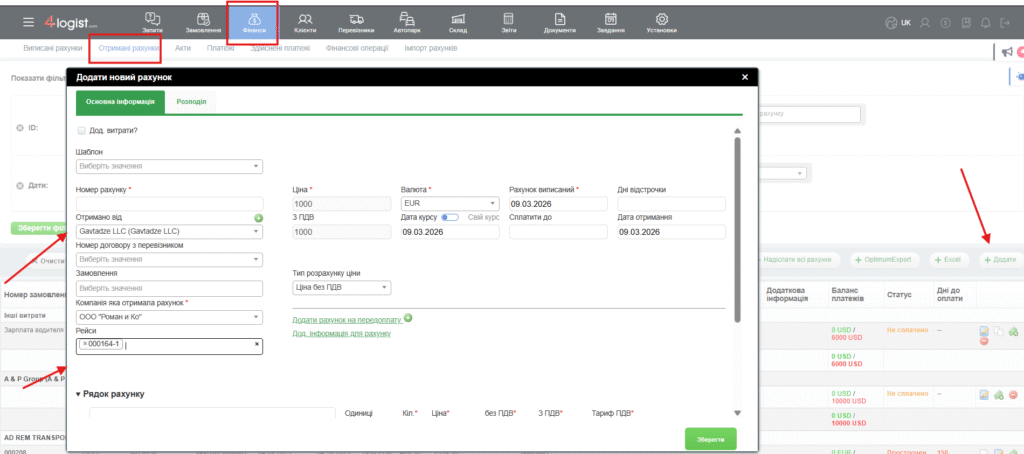This screenshot has height=454, width=1024.
Task: Click the Номер рахунку input field
Action: pos(169,203)
